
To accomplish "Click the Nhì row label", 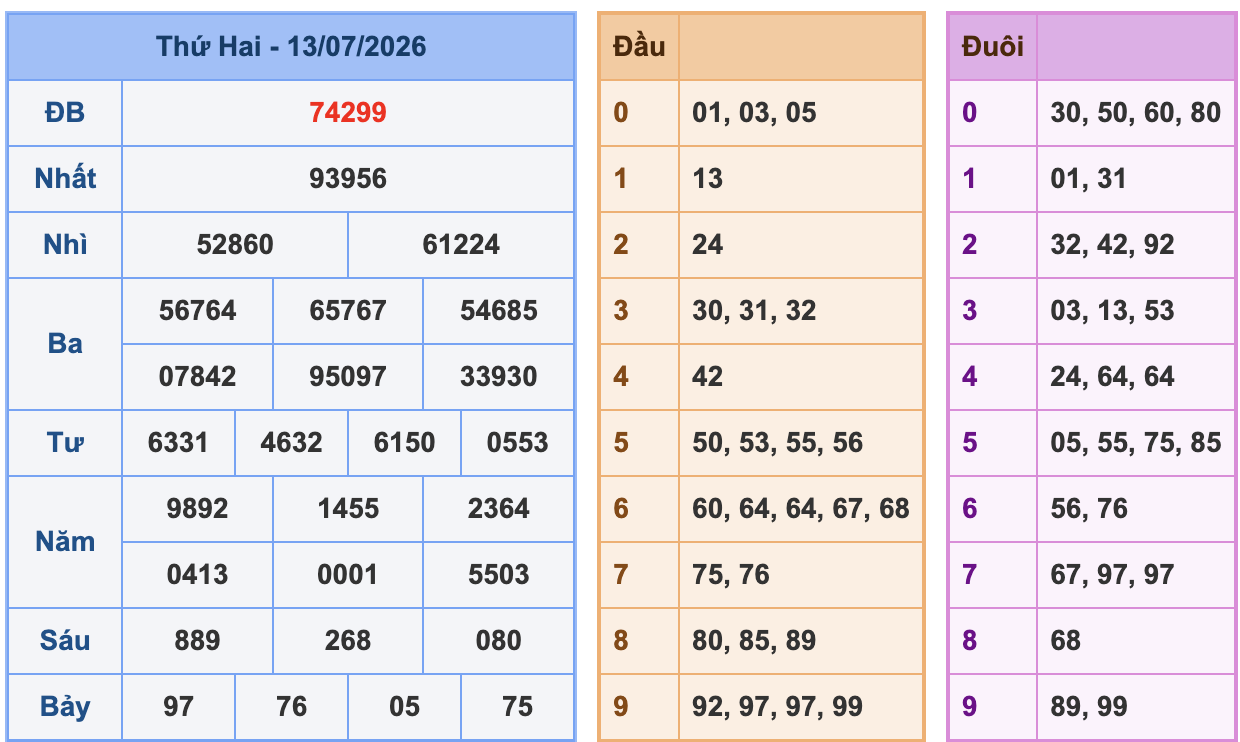I will [x=65, y=245].
